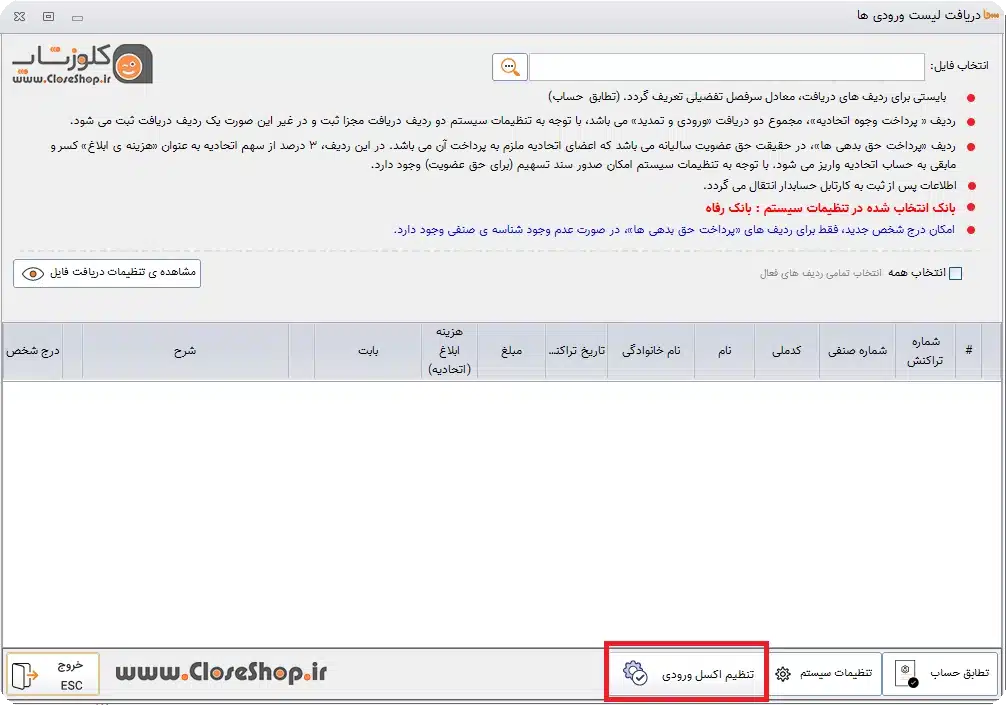The width and height of the screenshot is (1006, 705).
Task: Click the درج شخص column header
Action: [x=33, y=351]
